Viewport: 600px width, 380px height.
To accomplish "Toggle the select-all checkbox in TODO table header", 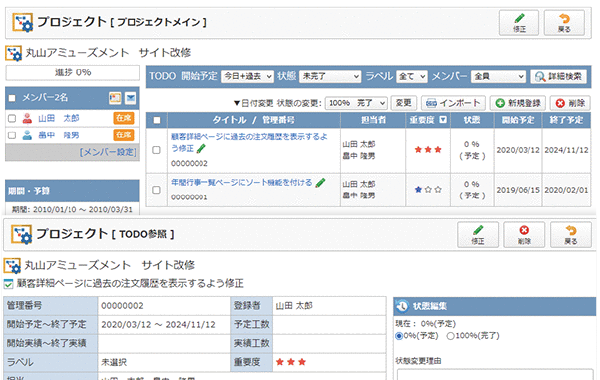I will click(157, 120).
